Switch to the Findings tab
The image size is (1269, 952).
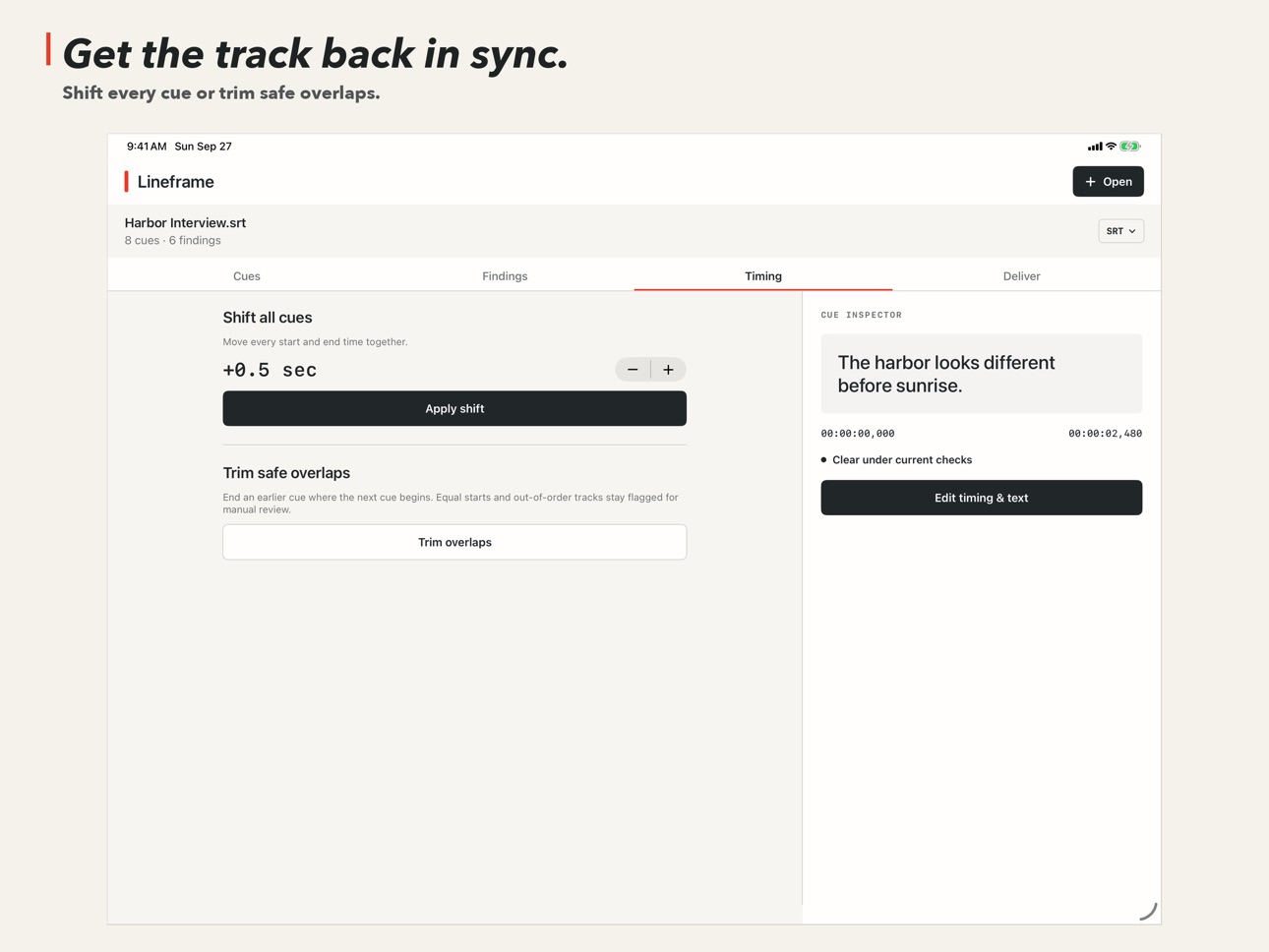pyautogui.click(x=505, y=276)
